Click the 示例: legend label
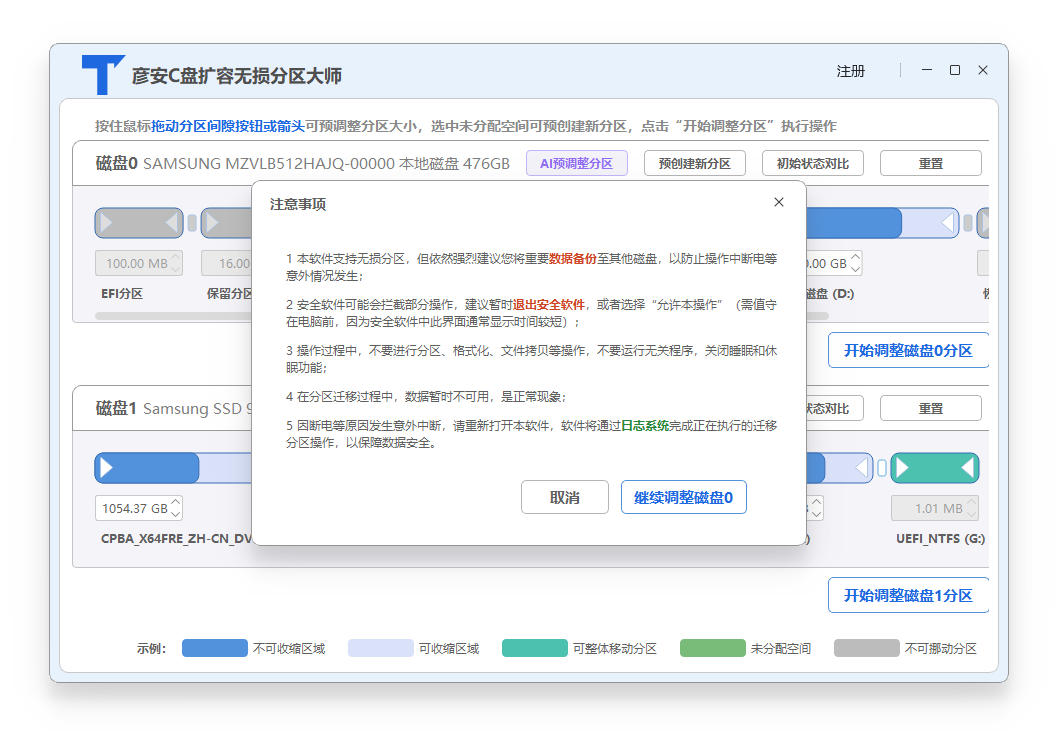Viewport: 1055px width, 732px height. coord(151,649)
